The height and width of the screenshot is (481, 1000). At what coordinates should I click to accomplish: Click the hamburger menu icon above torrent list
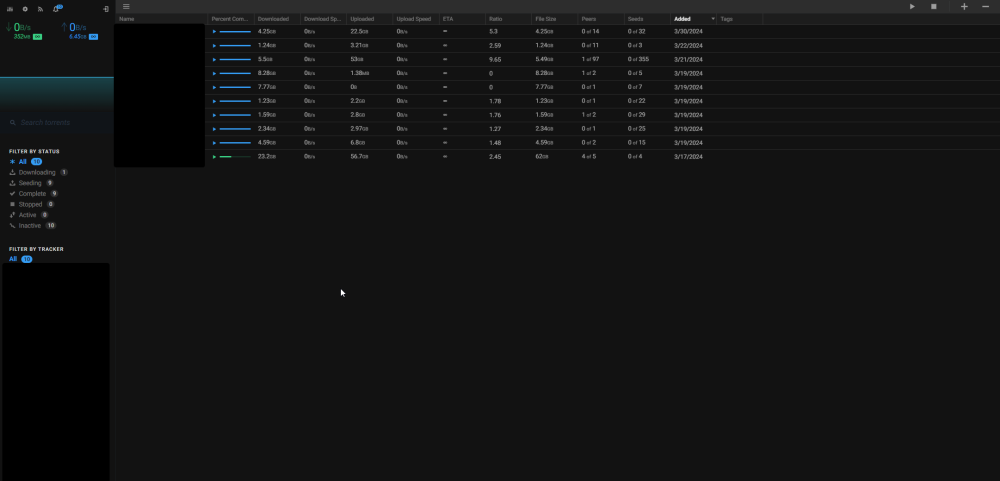126,6
